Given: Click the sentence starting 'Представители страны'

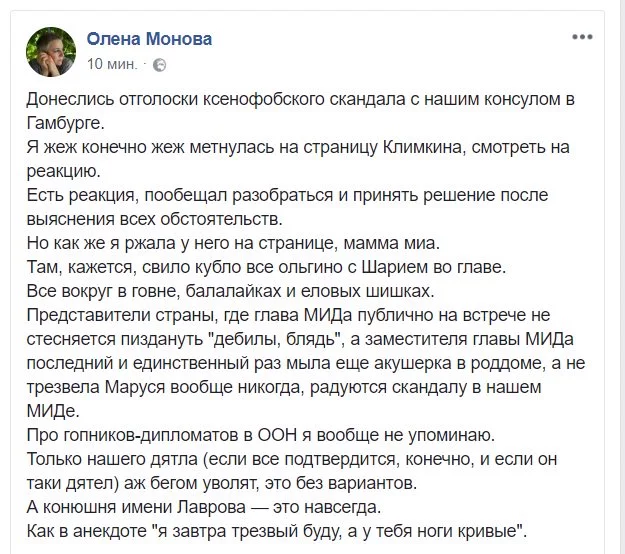Looking at the screenshot, I should 306,363.
